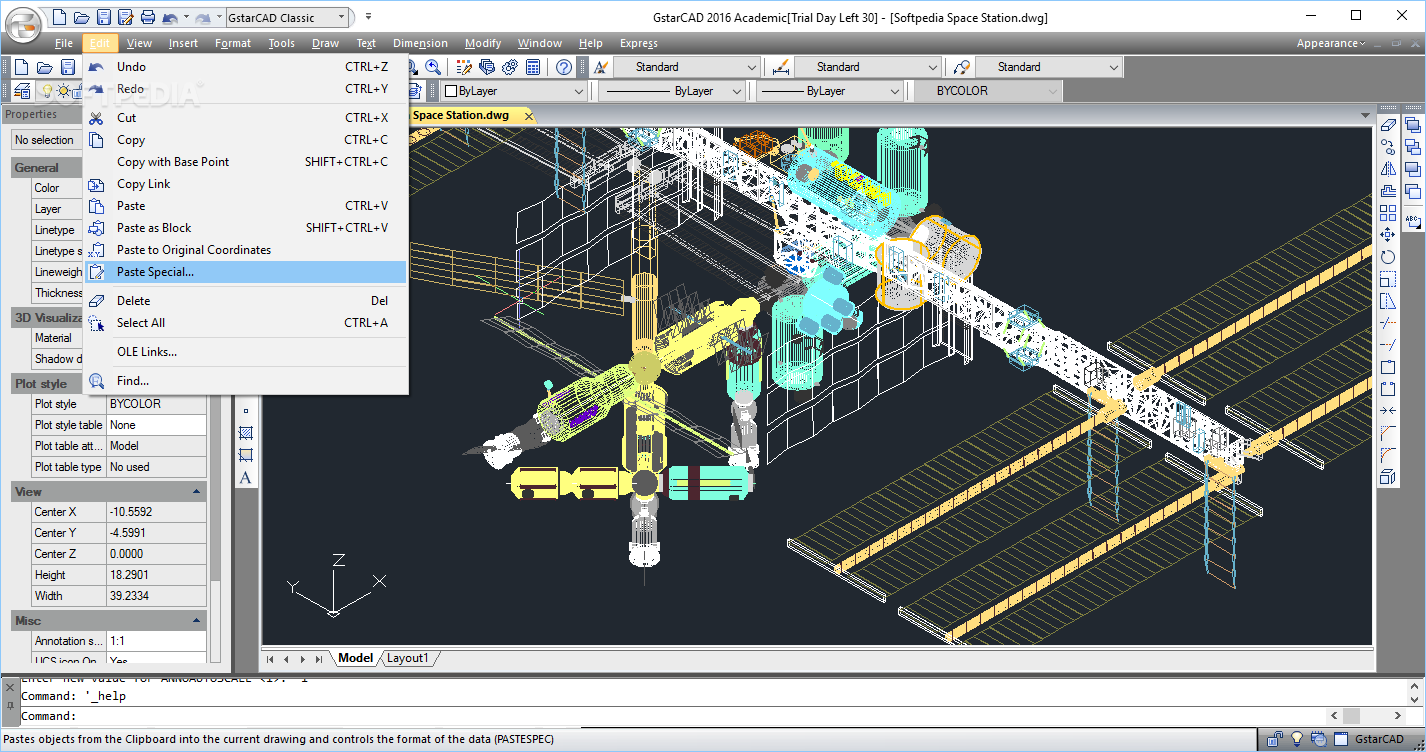
Task: Select the Array tool
Action: 1388,213
